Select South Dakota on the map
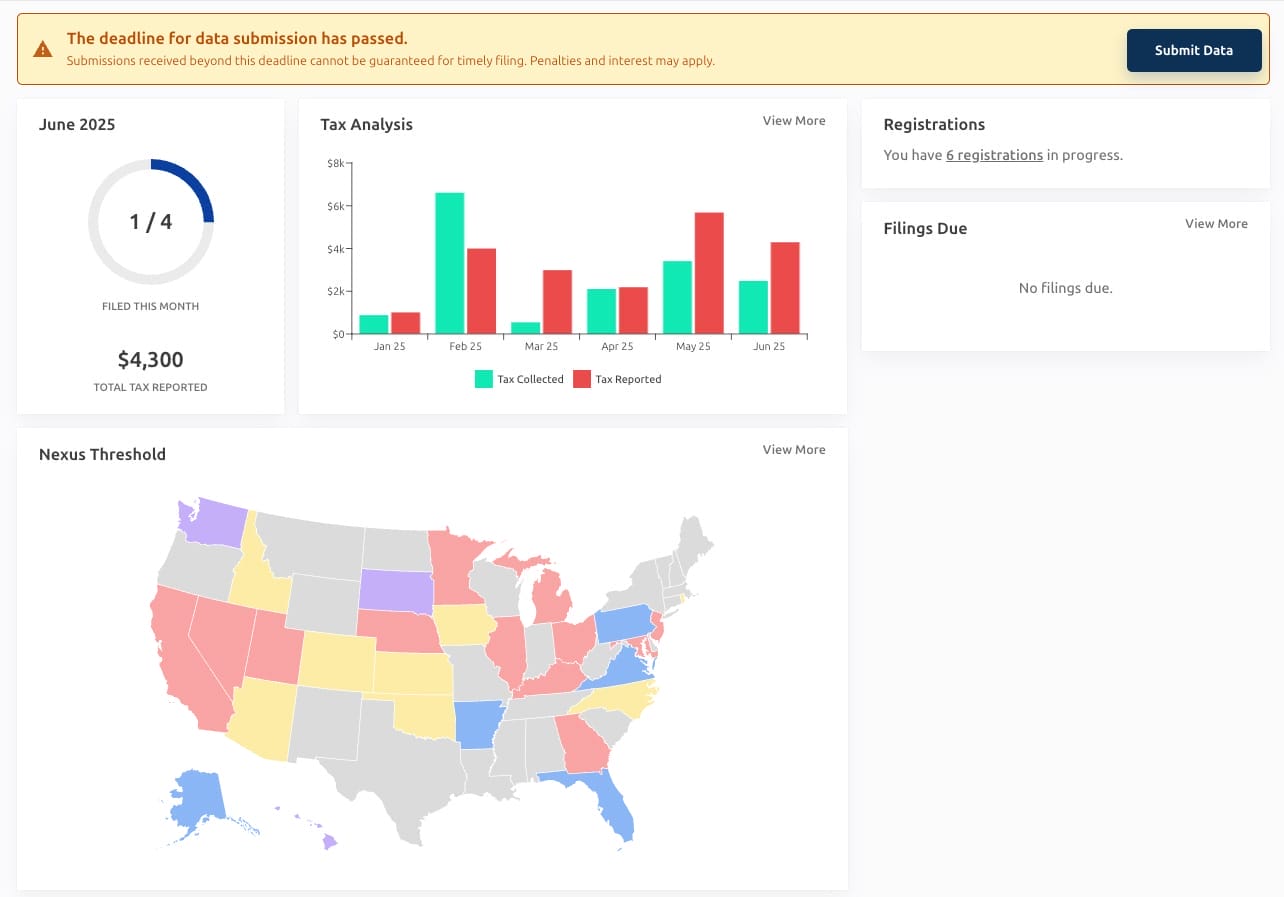Viewport: 1284px width, 897px height. 395,591
